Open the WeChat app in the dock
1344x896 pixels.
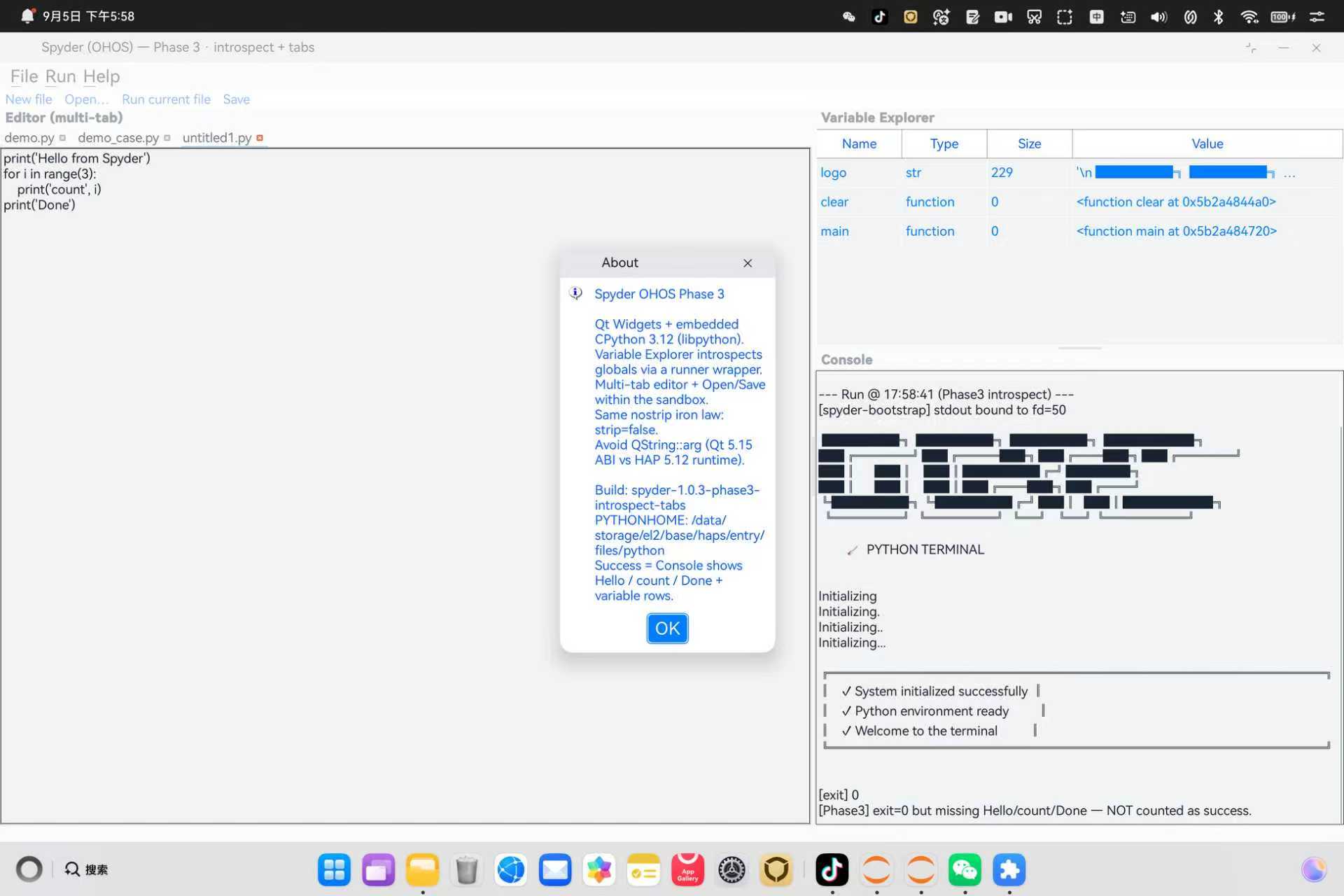pos(965,870)
